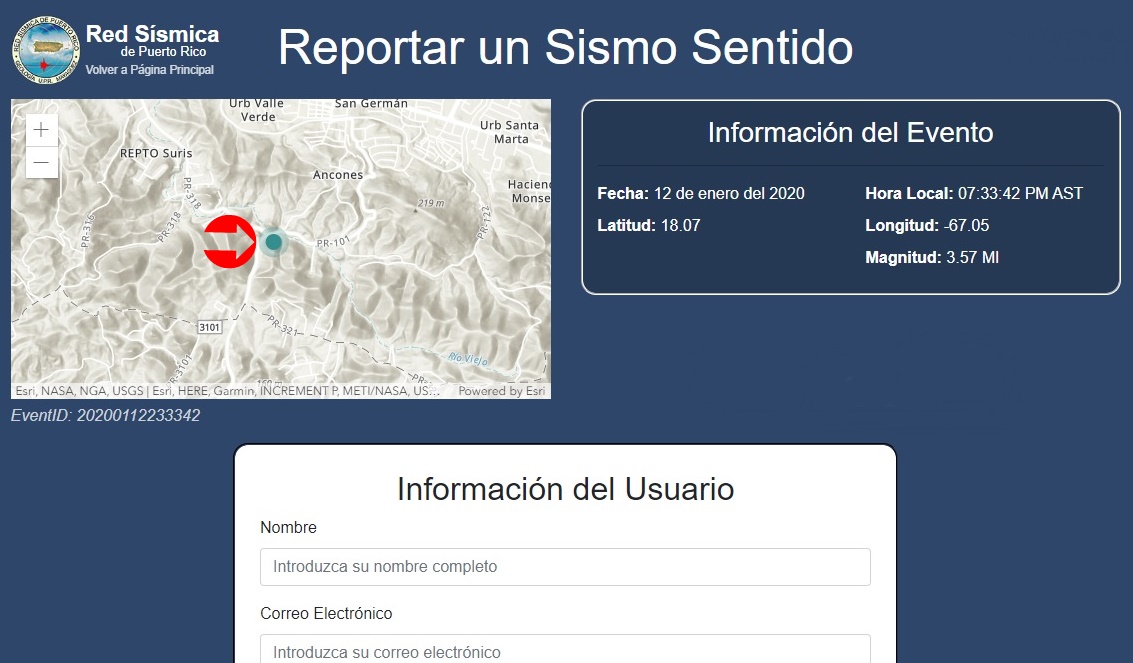Click the Red Sísmica de Puerto Rico logo
Screen dimensions: 1133x663
pyautogui.click(x=45, y=49)
